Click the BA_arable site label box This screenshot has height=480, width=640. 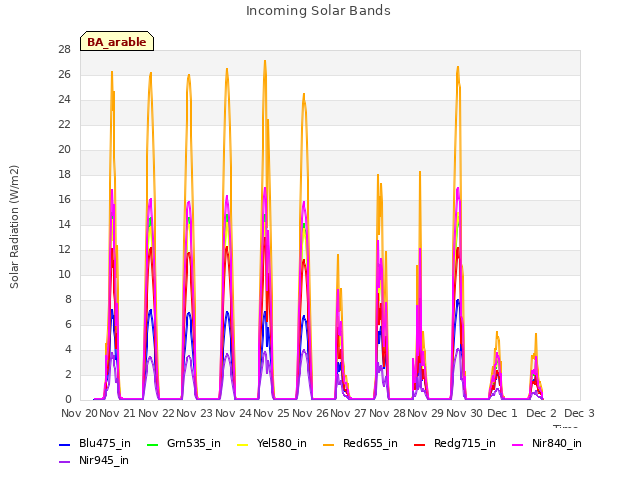point(117,41)
